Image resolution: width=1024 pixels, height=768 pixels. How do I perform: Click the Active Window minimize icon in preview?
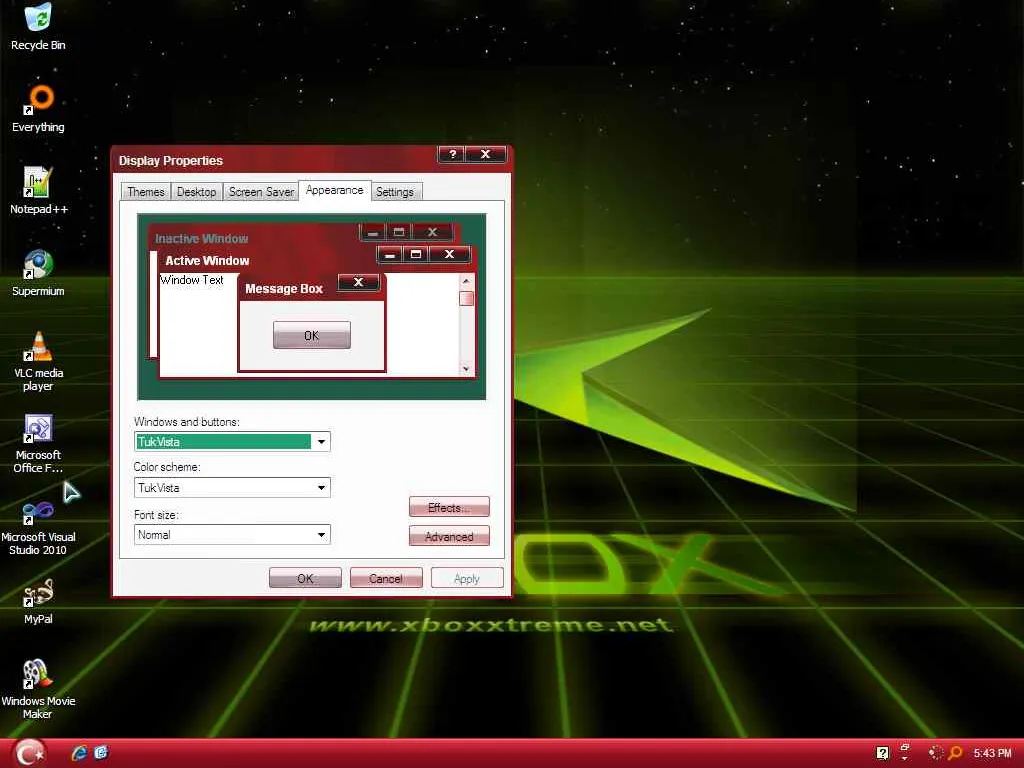[390, 254]
